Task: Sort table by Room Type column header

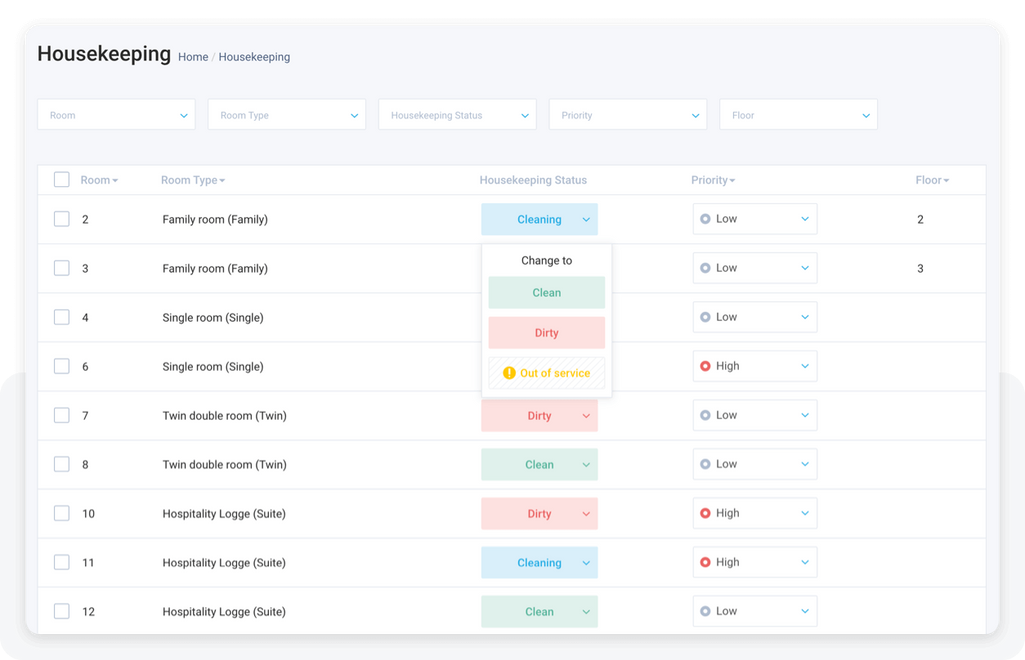Action: [x=193, y=180]
